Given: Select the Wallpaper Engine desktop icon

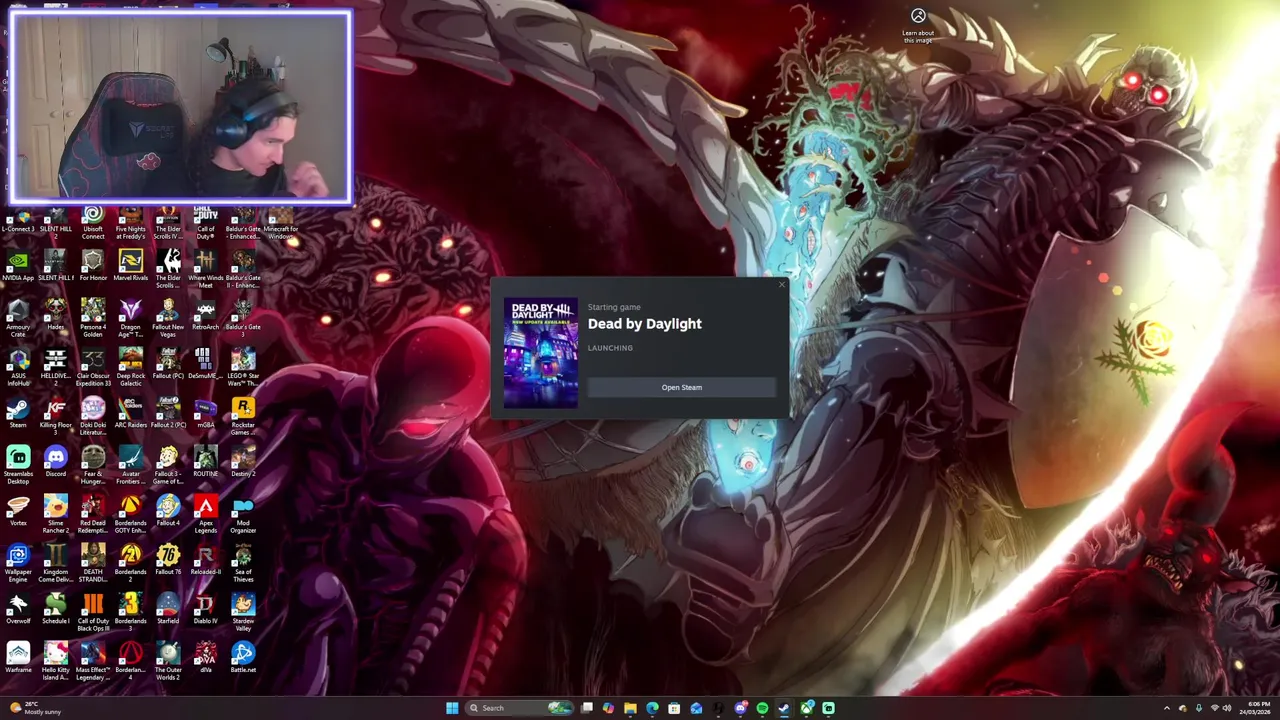Looking at the screenshot, I should (18, 564).
